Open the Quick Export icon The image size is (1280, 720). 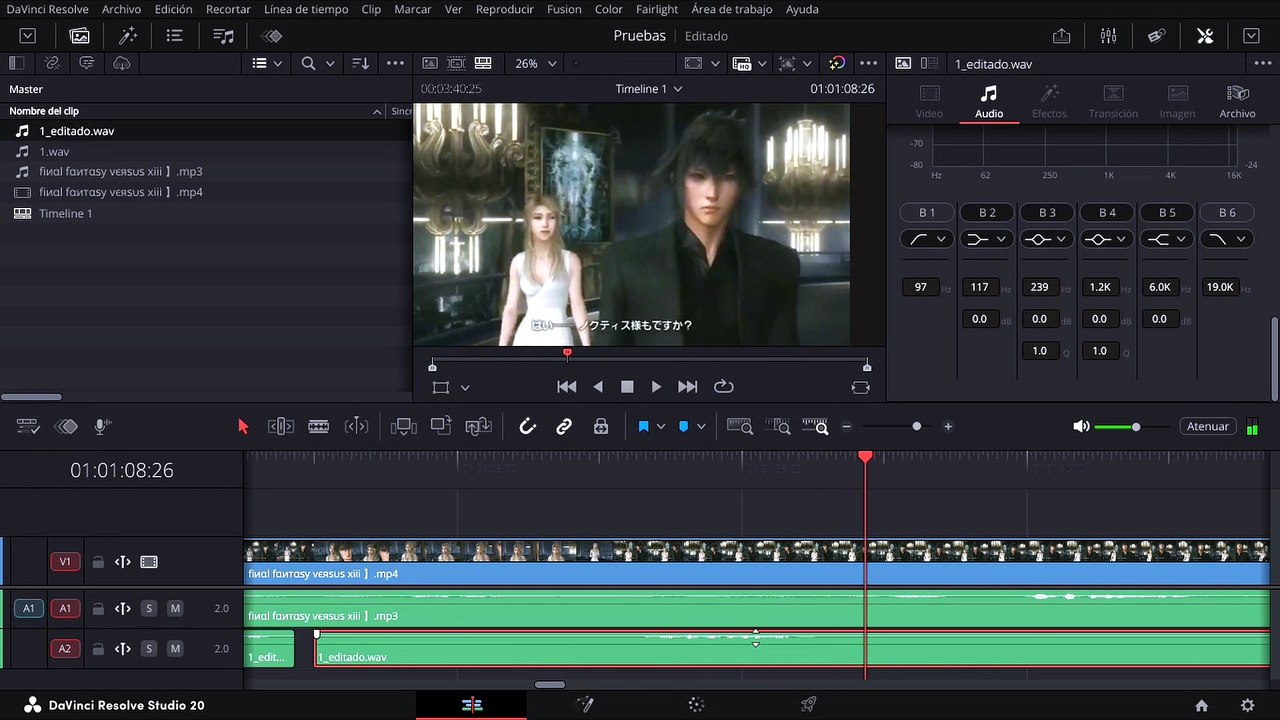tap(1061, 36)
